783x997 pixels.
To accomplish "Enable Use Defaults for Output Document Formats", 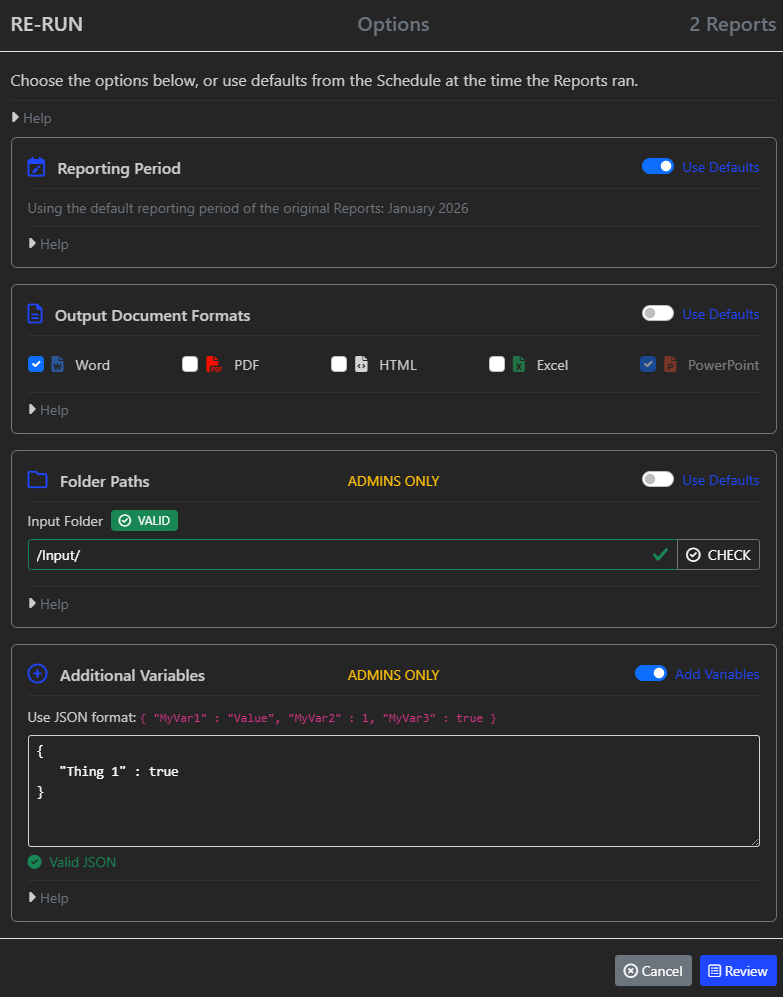I will click(x=658, y=314).
